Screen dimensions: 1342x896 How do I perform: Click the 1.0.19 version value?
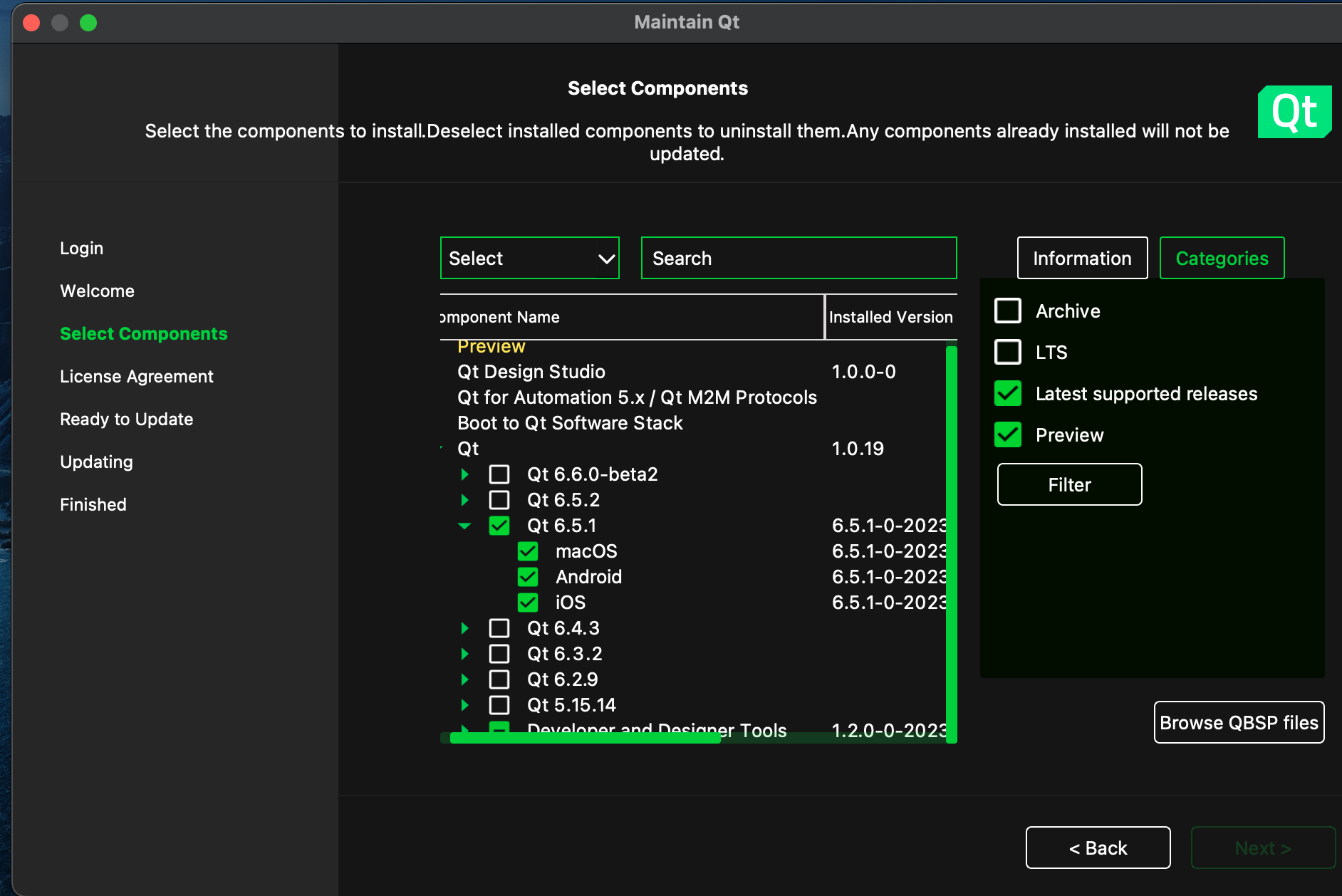pos(858,449)
